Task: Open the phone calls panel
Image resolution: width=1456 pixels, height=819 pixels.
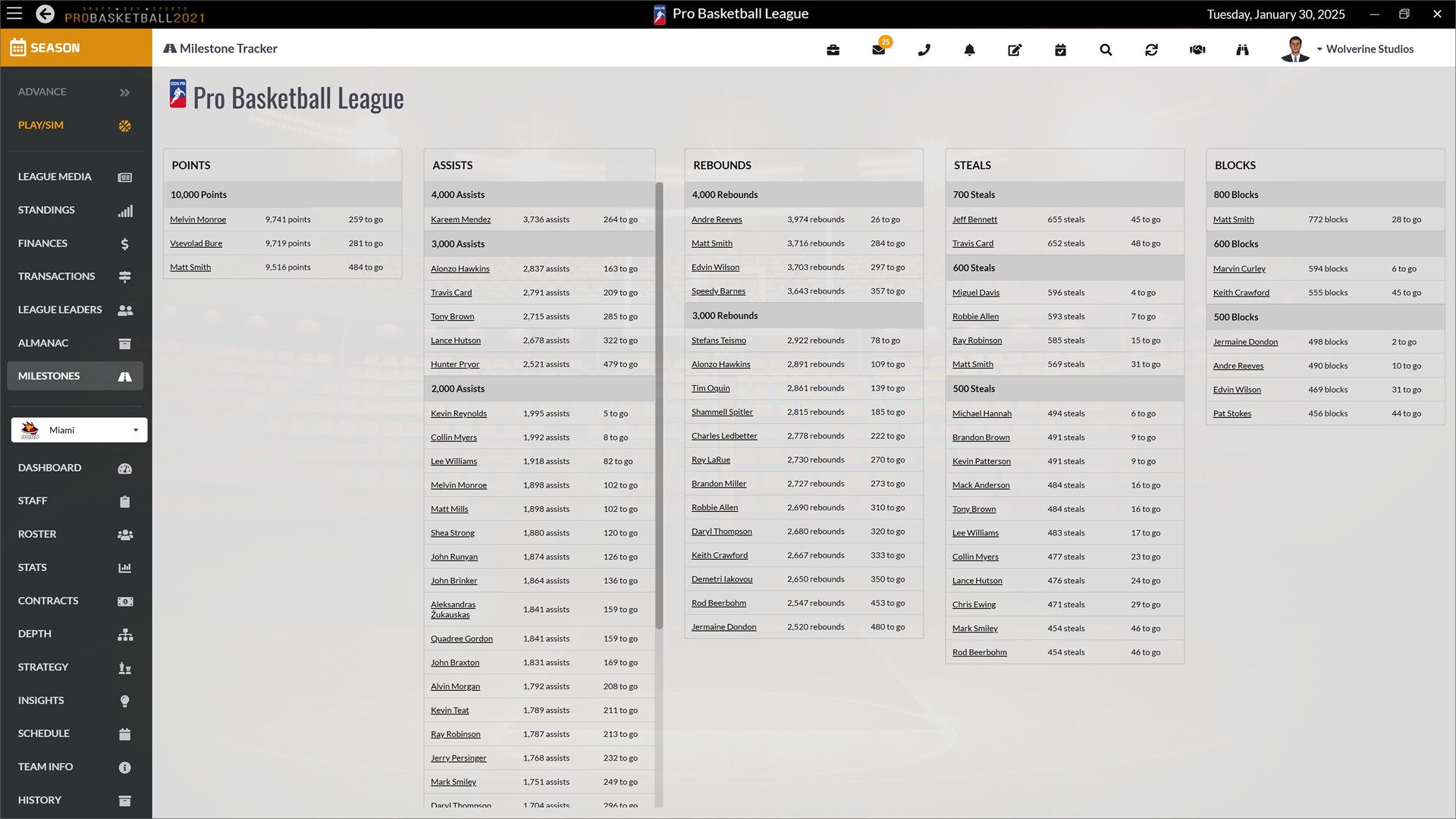Action: pyautogui.click(x=924, y=50)
